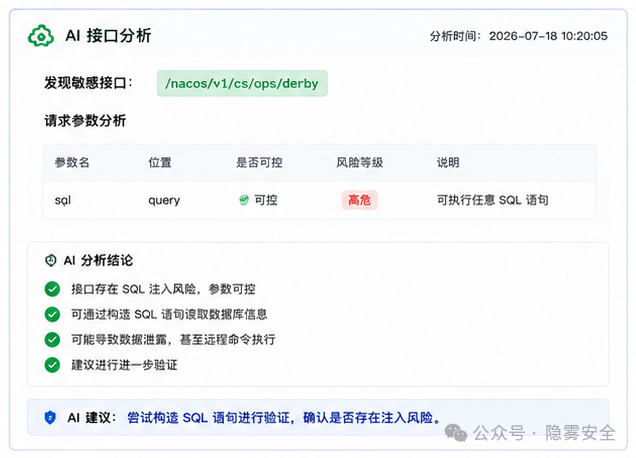Click check icon for 建议进行进一步验证

pyautogui.click(x=52, y=365)
